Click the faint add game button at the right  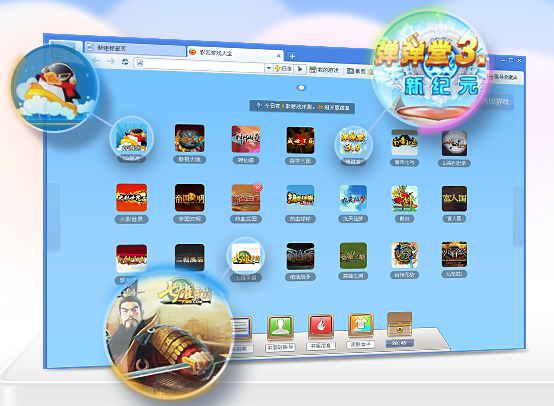498,102
